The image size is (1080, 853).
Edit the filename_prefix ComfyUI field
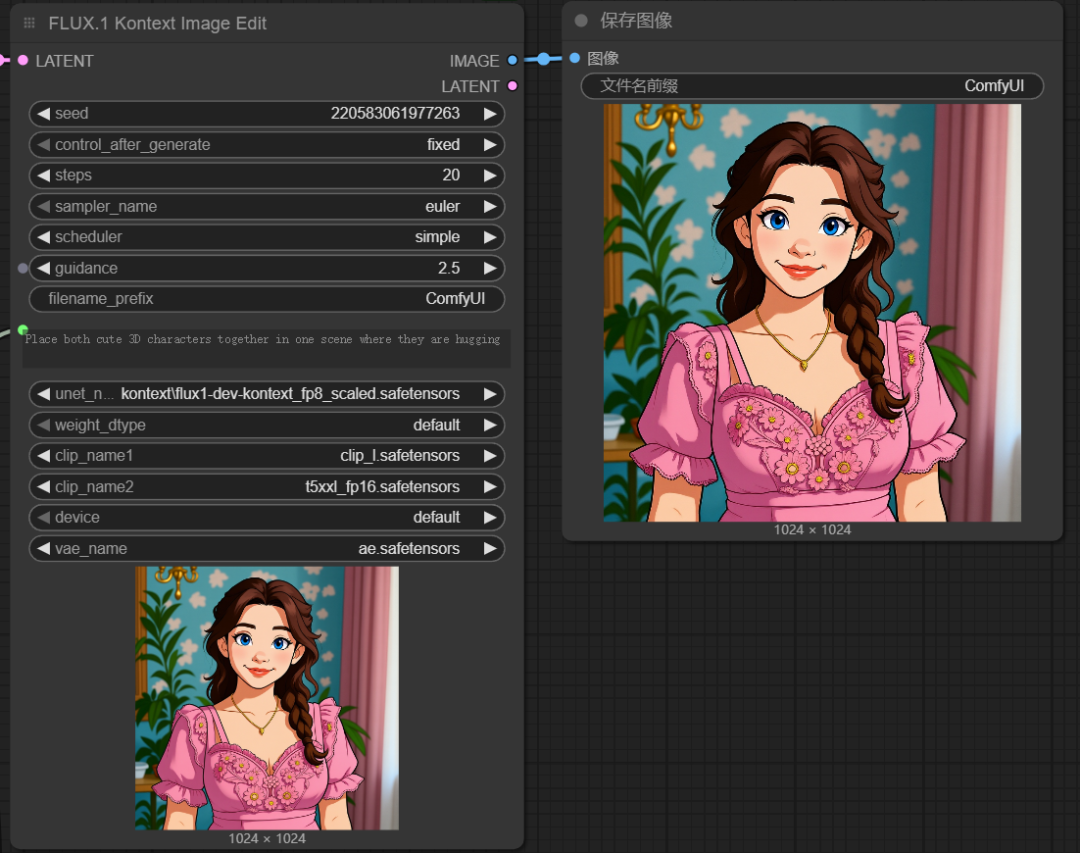coord(267,298)
